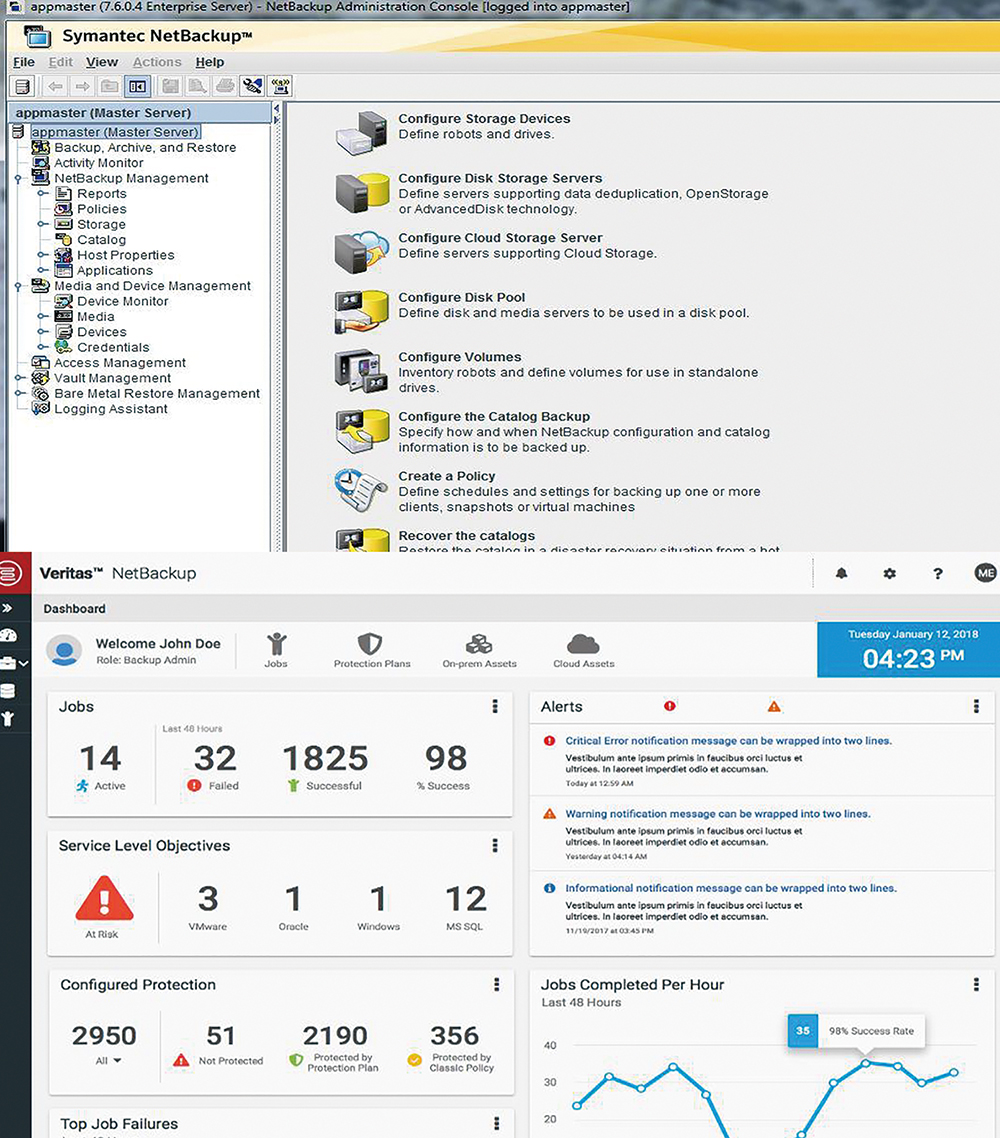Open Service Level Objectives three-dot menu
The width and height of the screenshot is (1000, 1138).
(x=495, y=845)
